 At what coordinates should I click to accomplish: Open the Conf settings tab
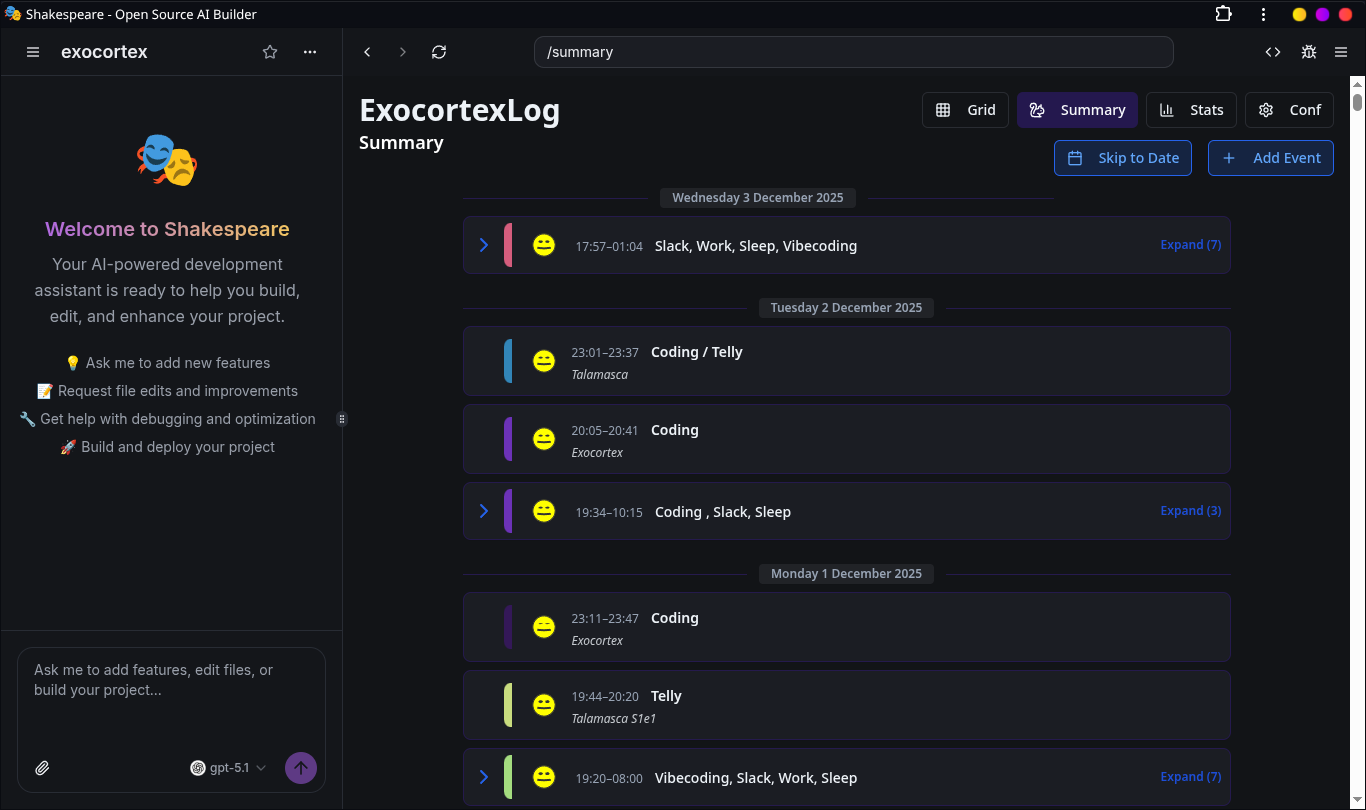(1289, 110)
